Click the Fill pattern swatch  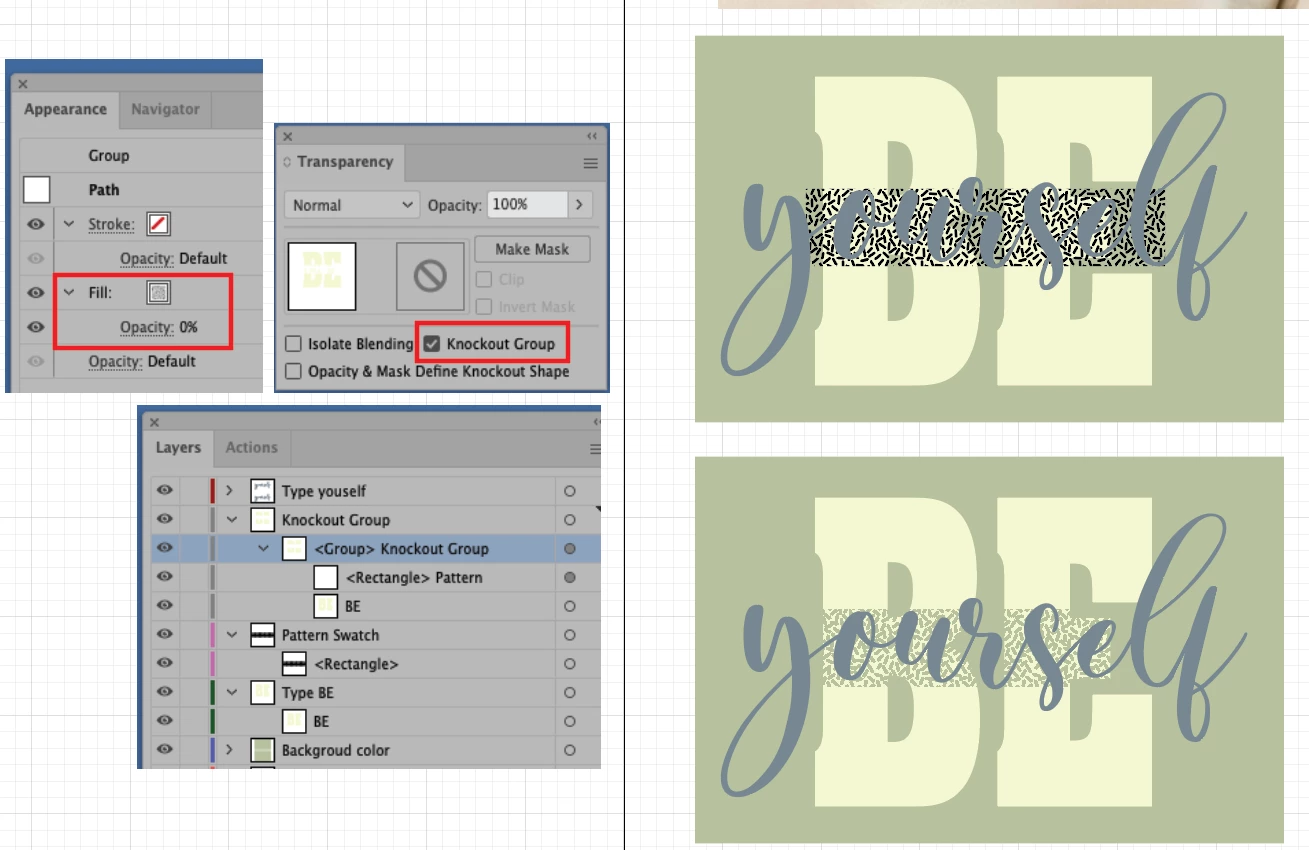pos(158,292)
